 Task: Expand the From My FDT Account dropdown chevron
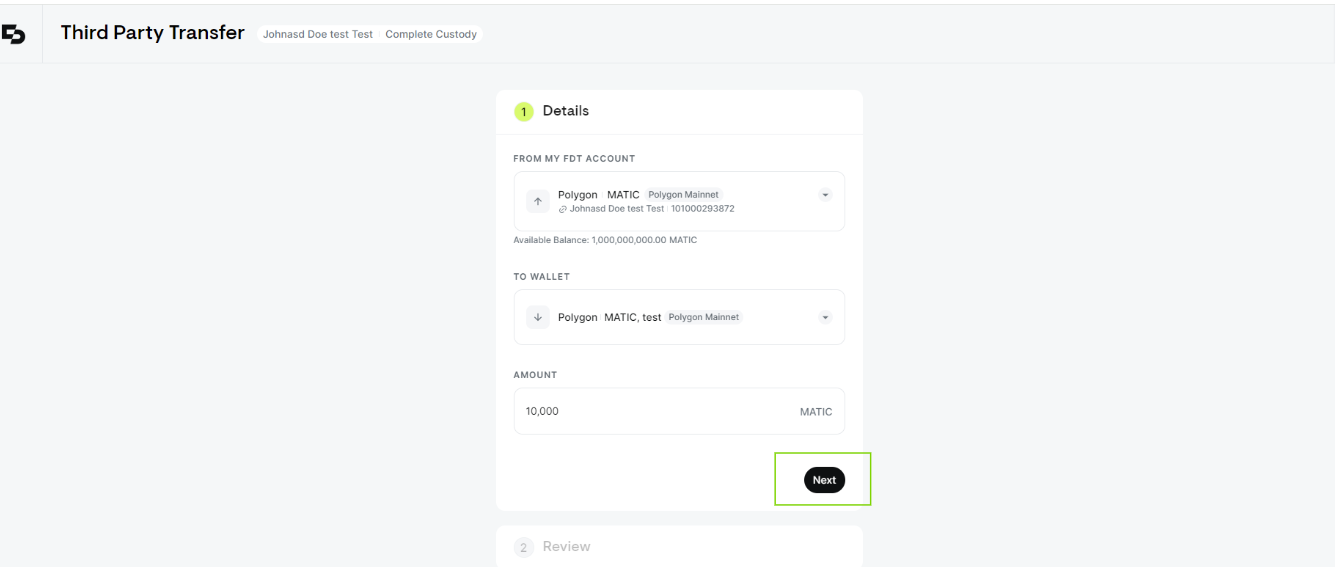point(825,194)
